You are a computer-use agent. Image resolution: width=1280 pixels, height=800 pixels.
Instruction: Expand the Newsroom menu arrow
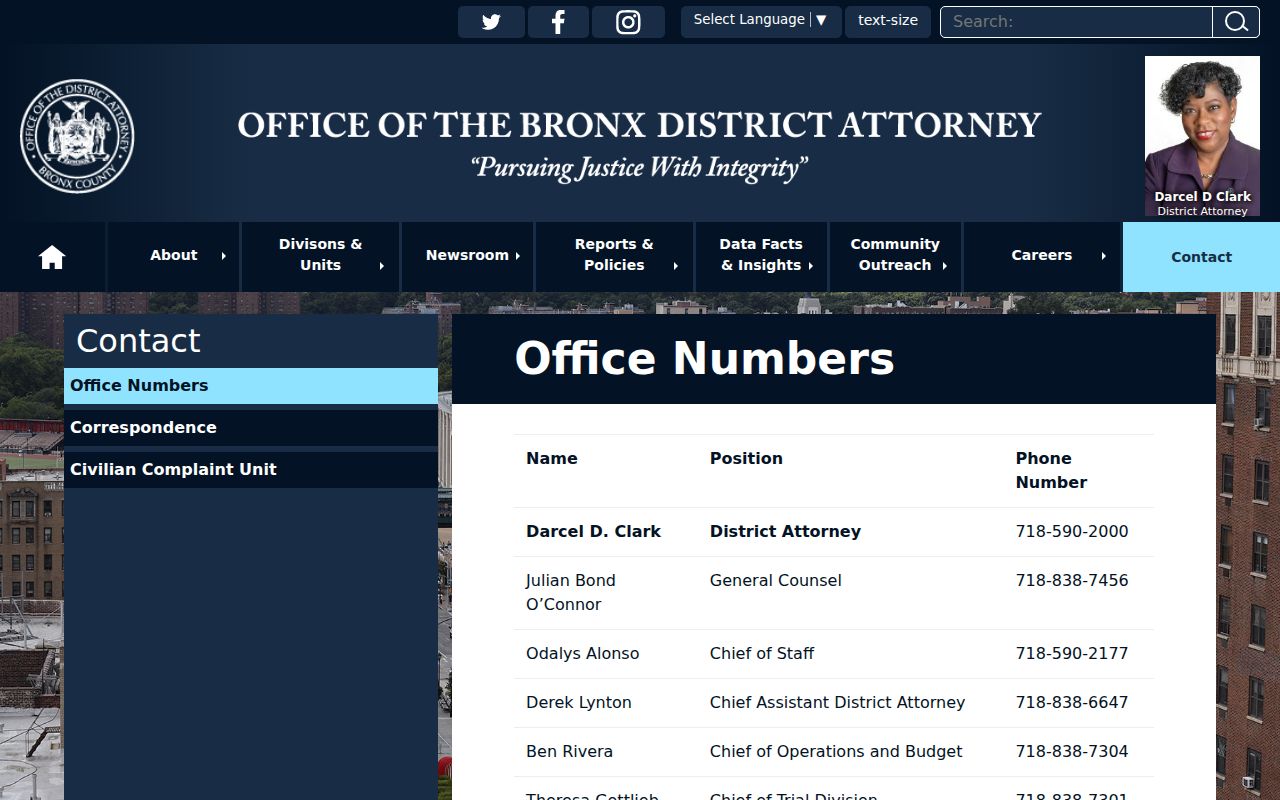(518, 256)
